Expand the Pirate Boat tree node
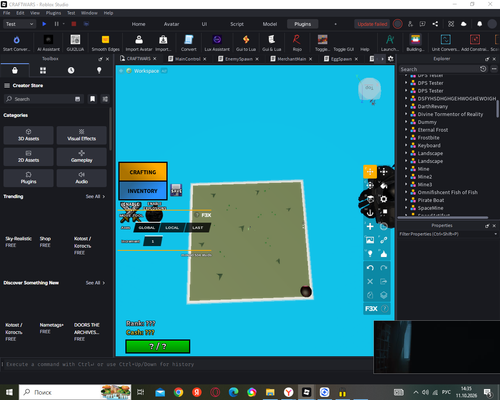This screenshot has height=400, width=500. click(x=406, y=200)
